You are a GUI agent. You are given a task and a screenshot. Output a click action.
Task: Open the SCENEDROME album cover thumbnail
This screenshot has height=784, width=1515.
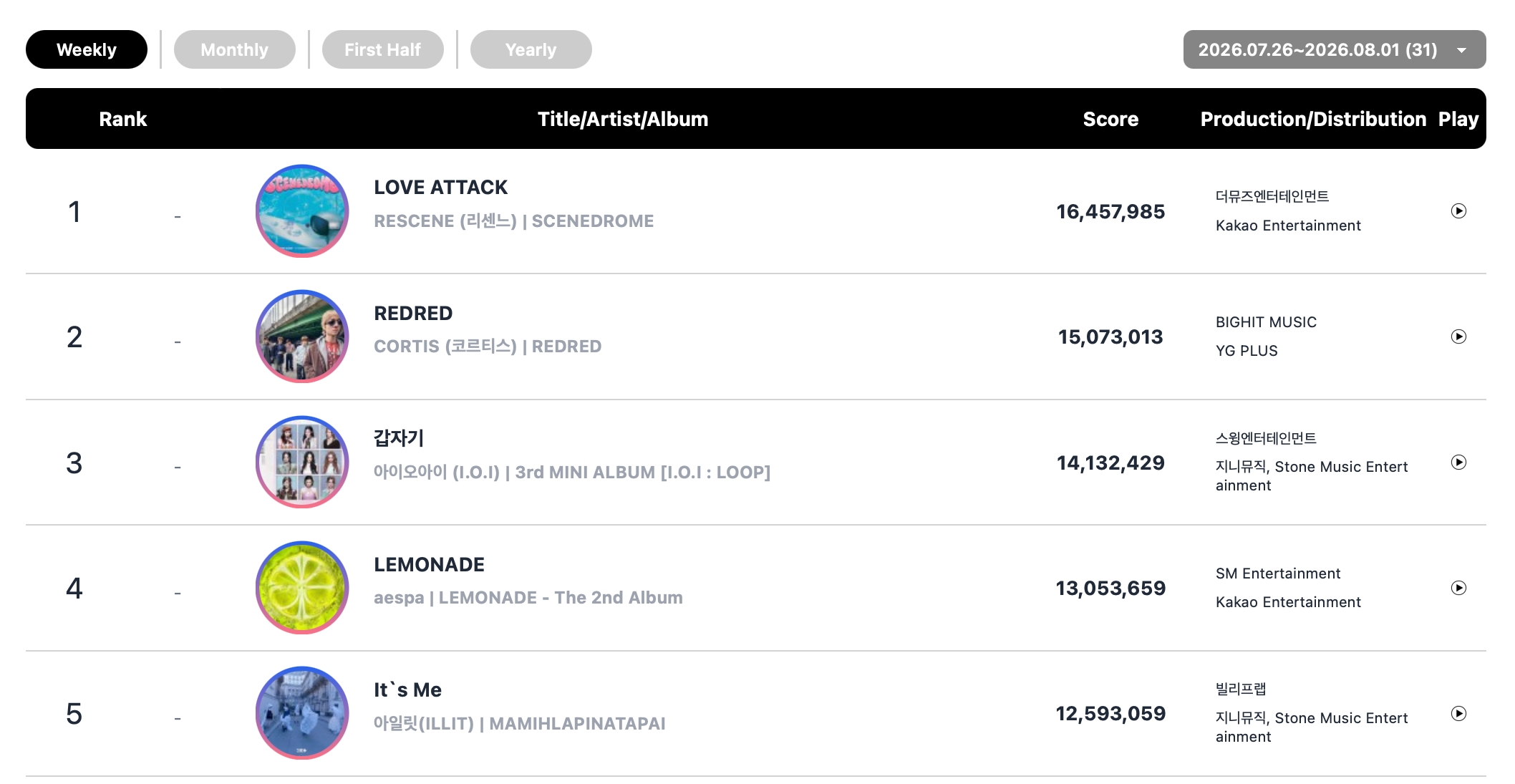302,211
